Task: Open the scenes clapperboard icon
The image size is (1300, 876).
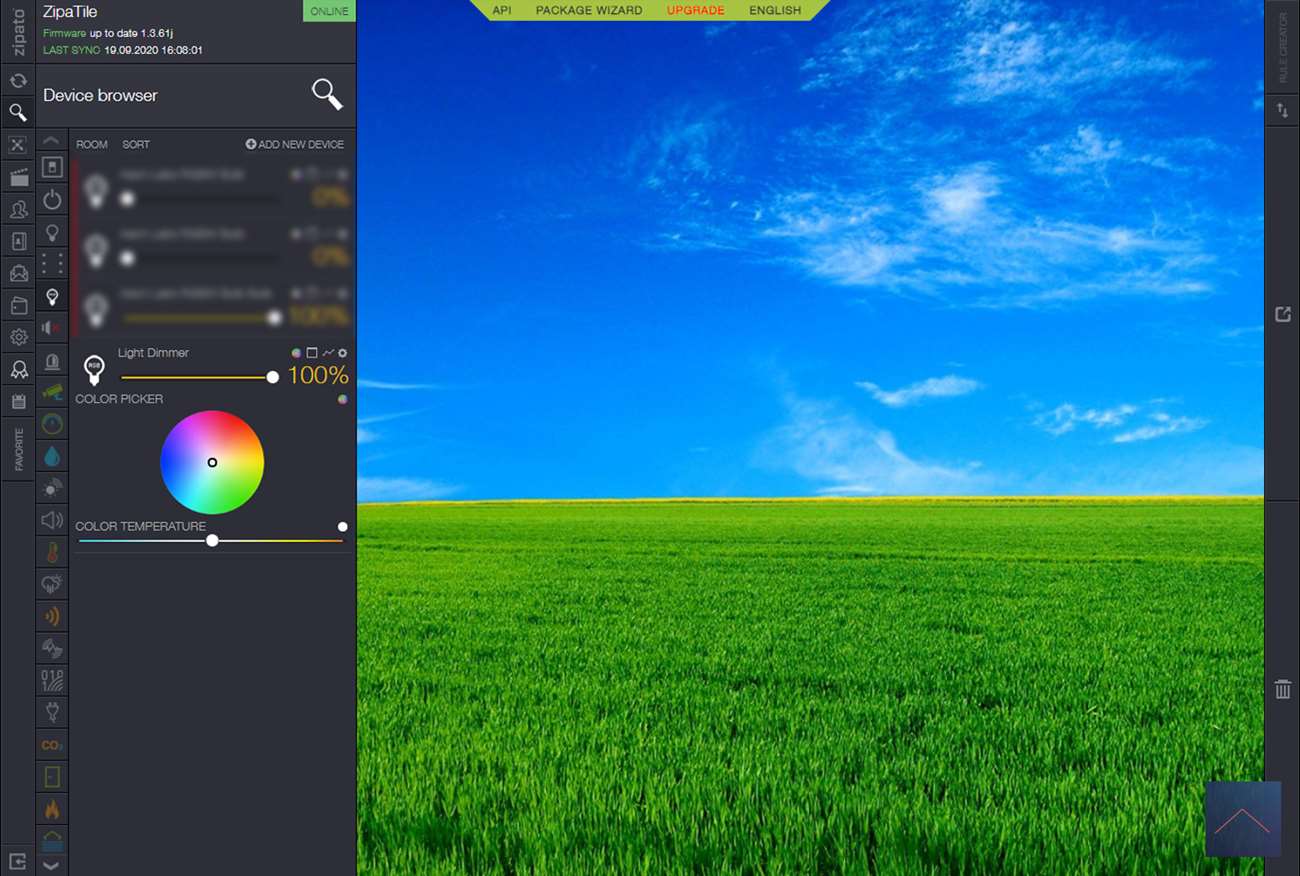Action: tap(17, 178)
